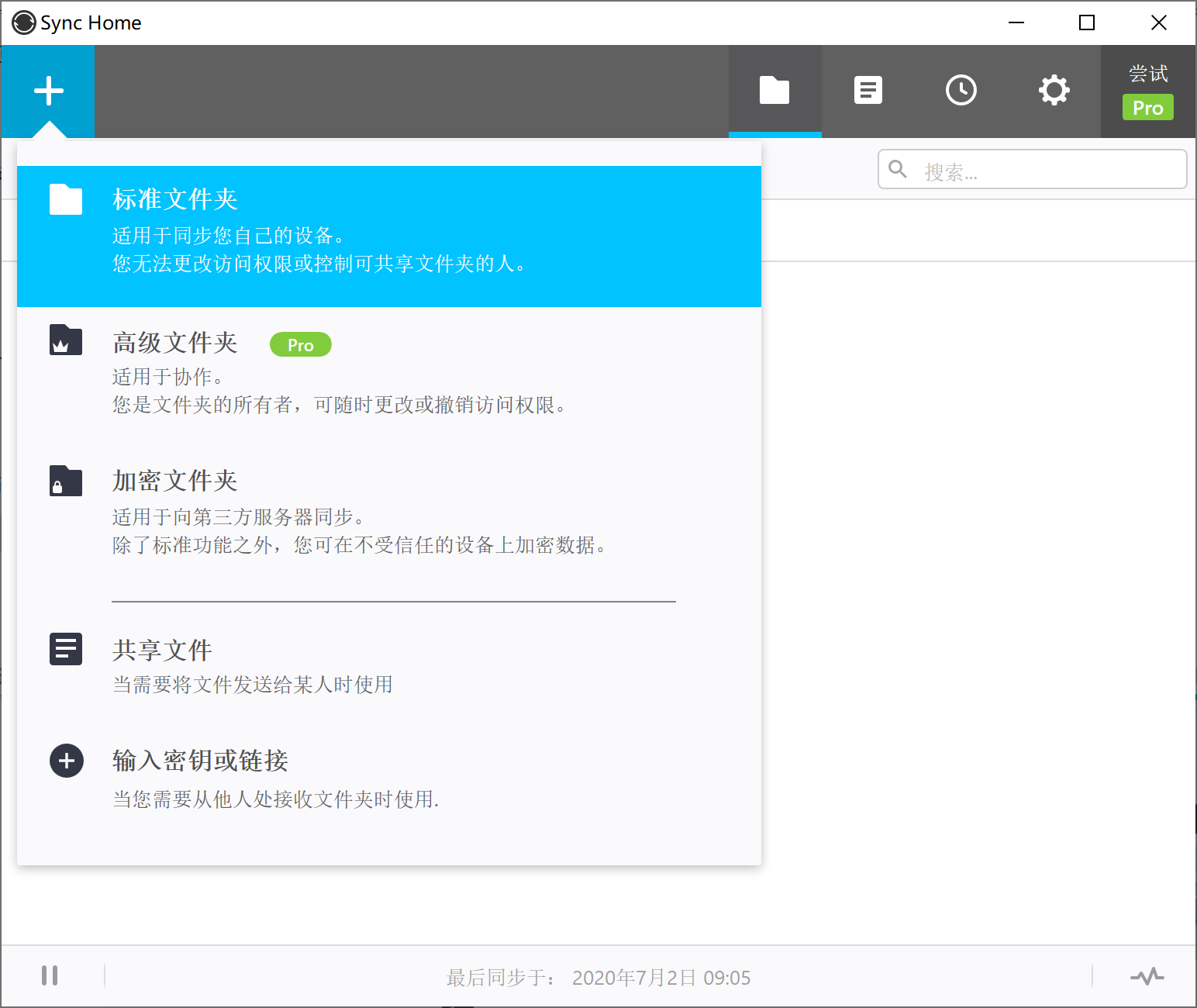
Task: Open the Folders tab icon
Action: pos(774,91)
